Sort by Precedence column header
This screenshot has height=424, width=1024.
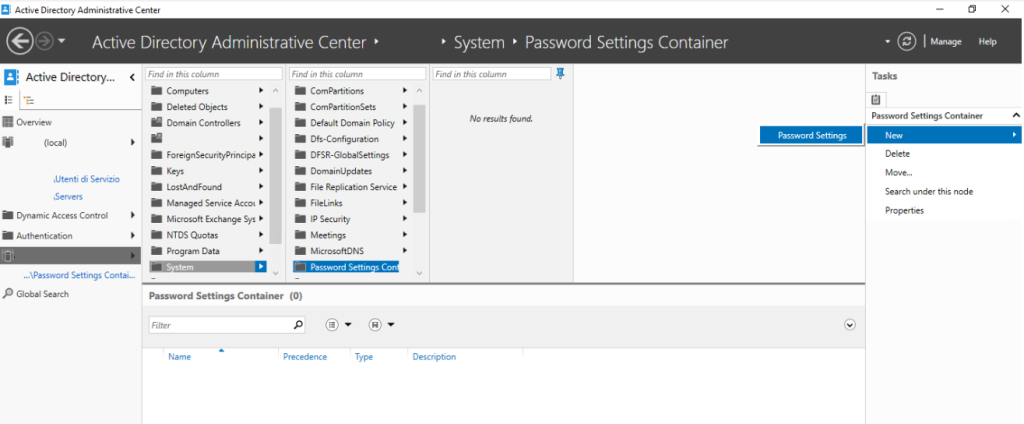305,357
